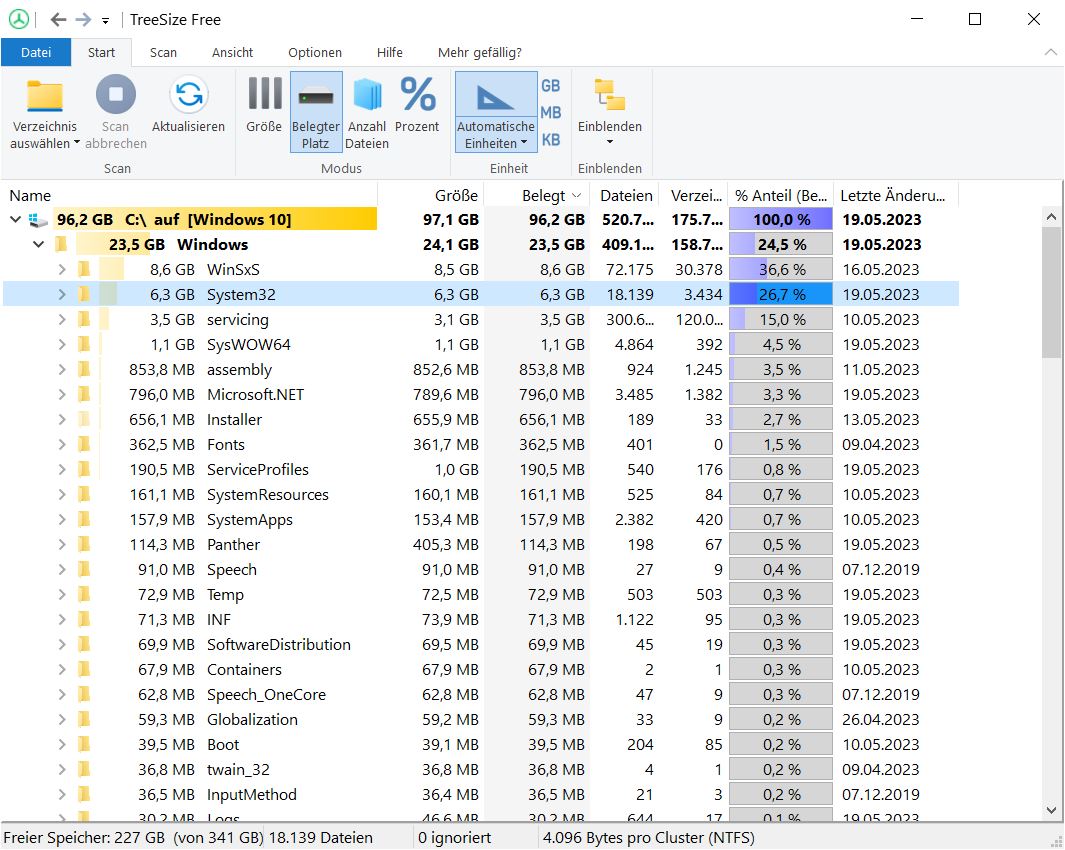This screenshot has height=850, width=1065.
Task: Open the quick access toolbar dropdown arrow
Action: [105, 21]
